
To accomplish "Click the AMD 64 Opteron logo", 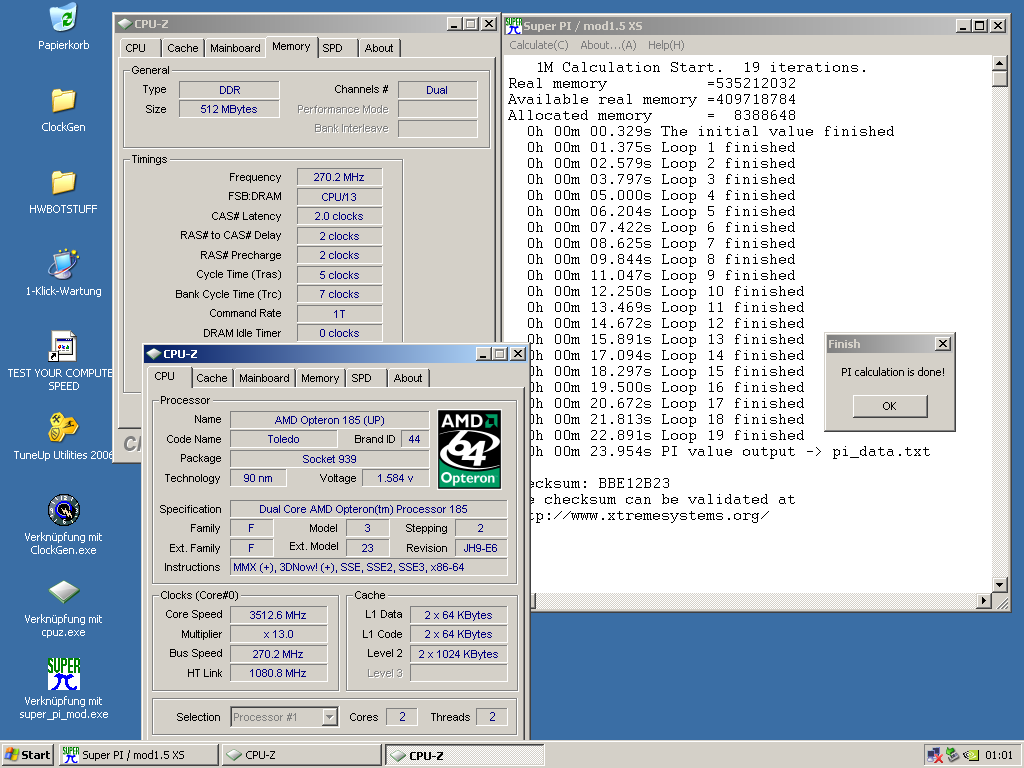I will click(469, 449).
